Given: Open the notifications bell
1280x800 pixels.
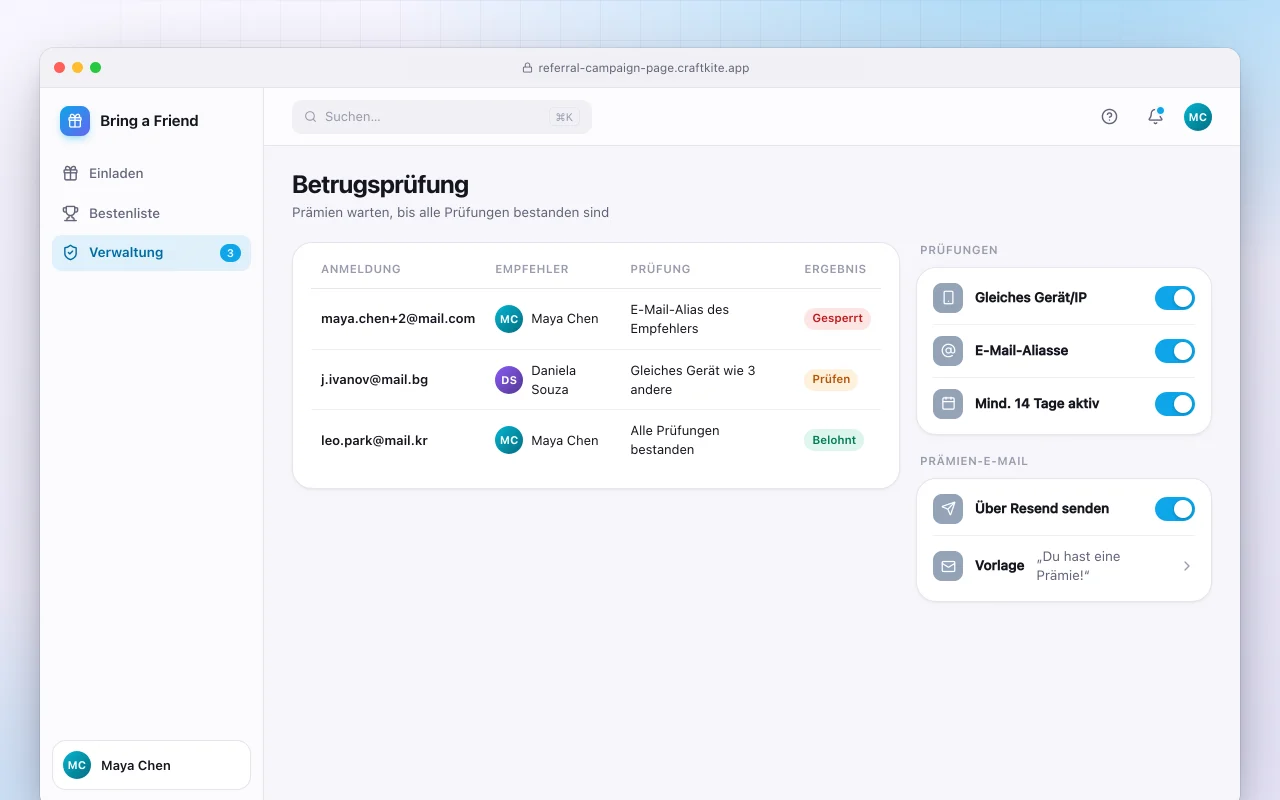Looking at the screenshot, I should 1155,117.
